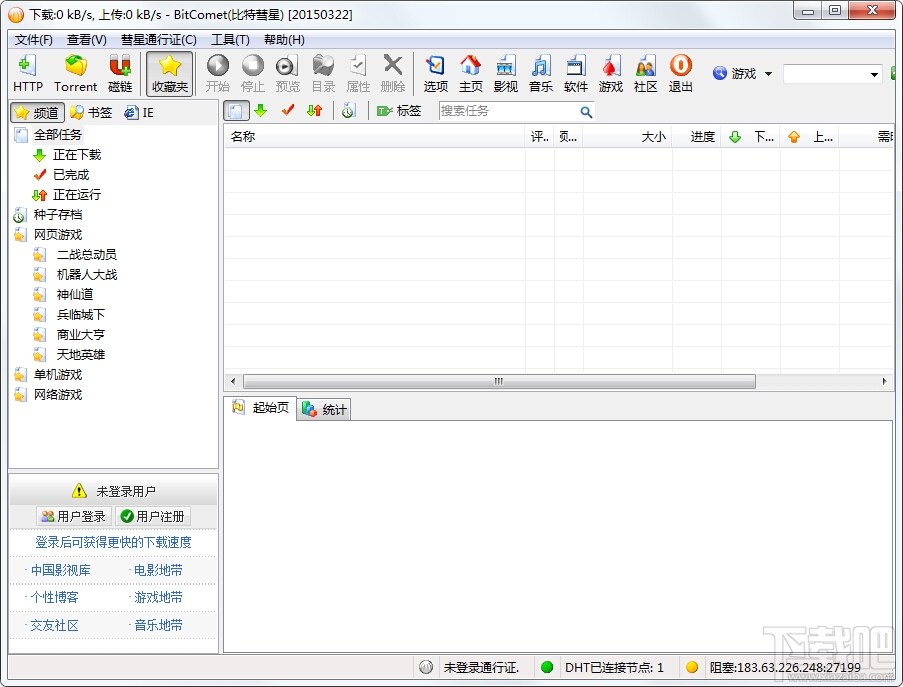Open 机器人大战 game entry
903x687 pixels.
click(x=86, y=275)
